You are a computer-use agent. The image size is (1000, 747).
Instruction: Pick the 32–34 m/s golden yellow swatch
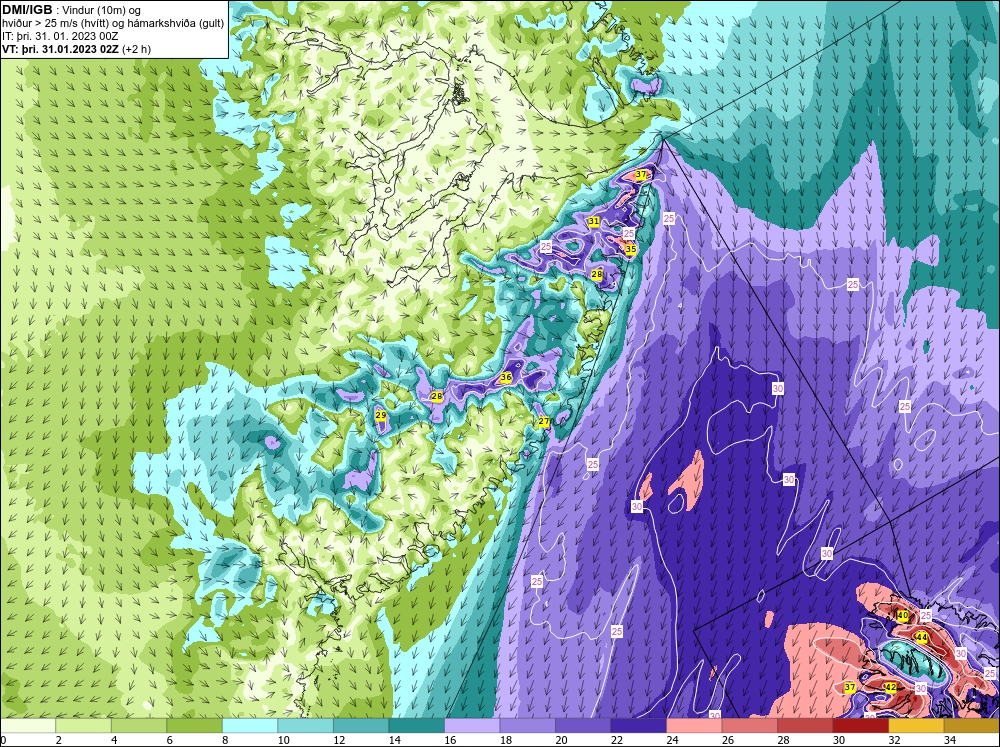click(916, 725)
